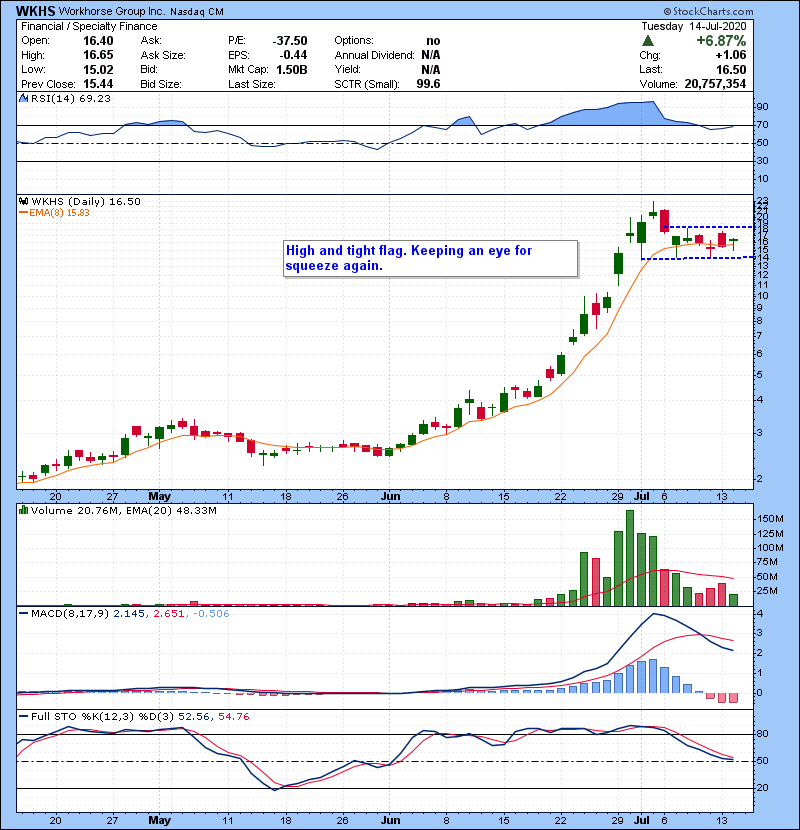Click the 90 level on RSI axis
Screen dimensions: 800x830
pyautogui.click(x=762, y=107)
